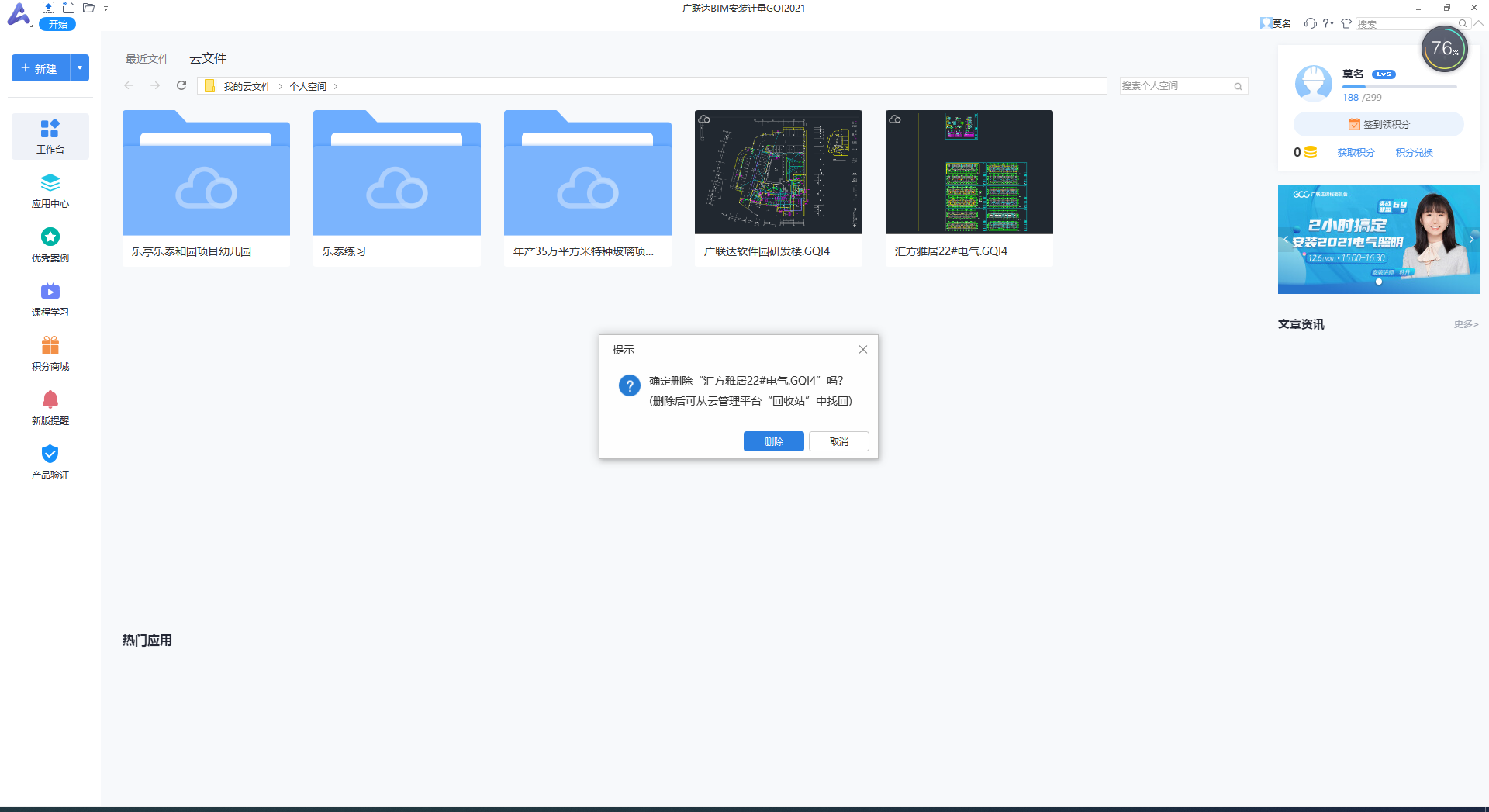1489x812 pixels.
Task: Click the gold coins points icon
Action: (1311, 152)
